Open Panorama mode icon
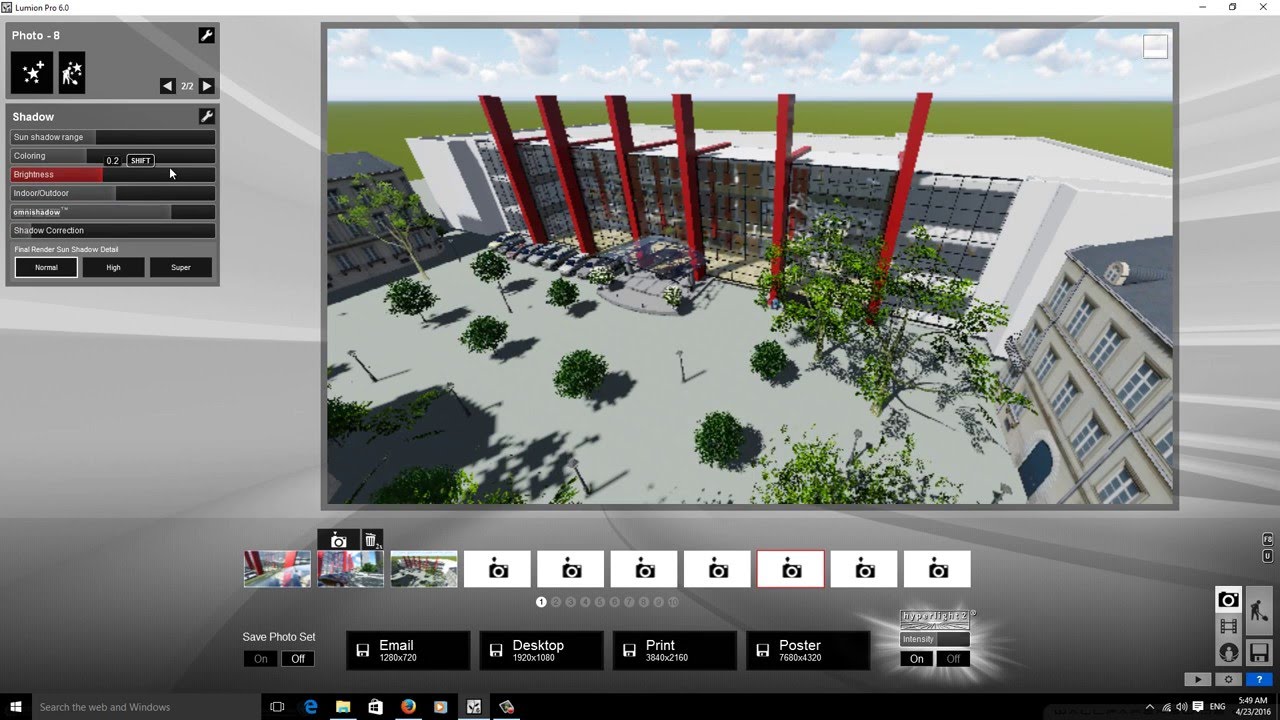 (x=1228, y=652)
